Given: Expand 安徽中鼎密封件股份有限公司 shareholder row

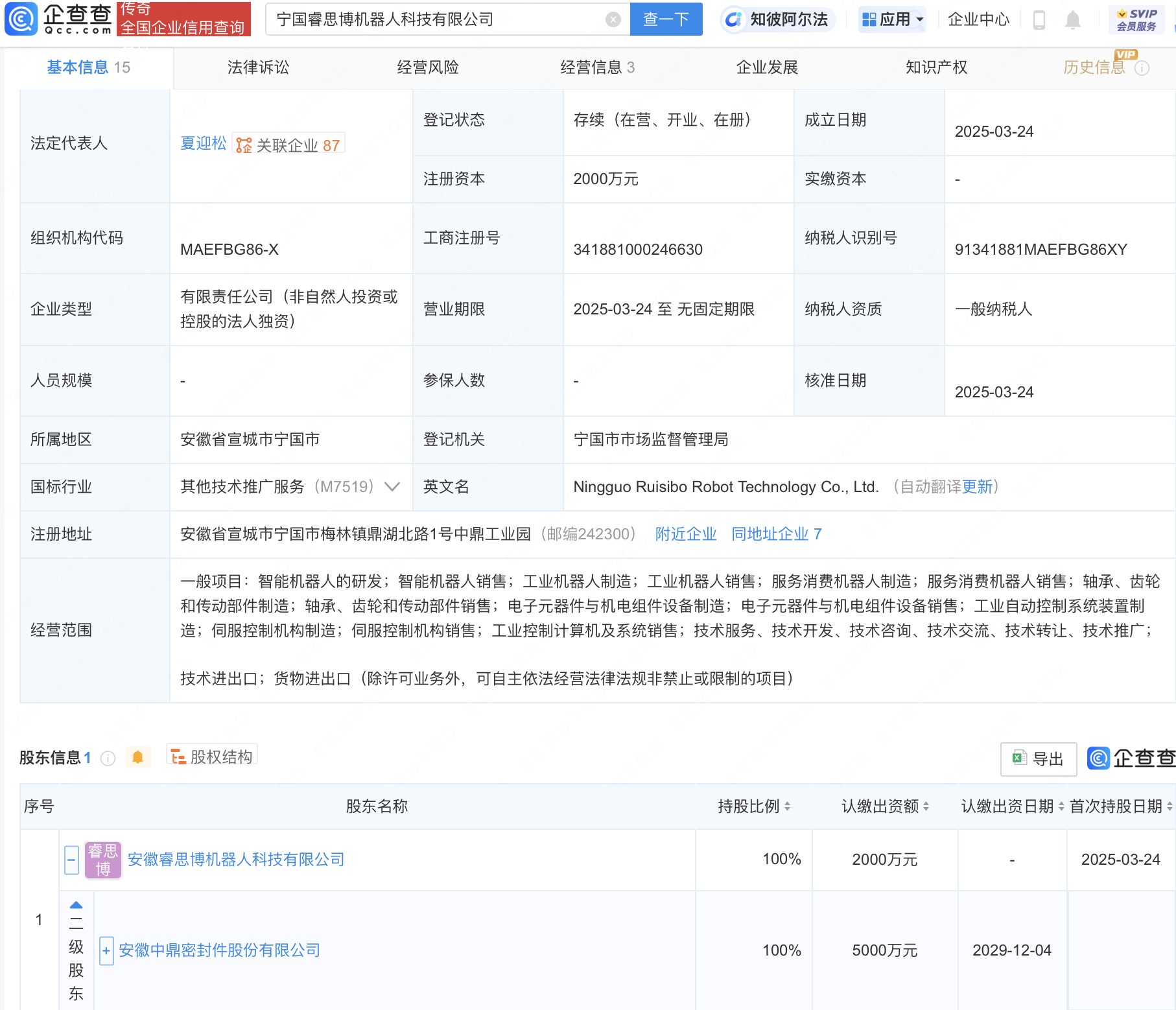Looking at the screenshot, I should pos(106,951).
